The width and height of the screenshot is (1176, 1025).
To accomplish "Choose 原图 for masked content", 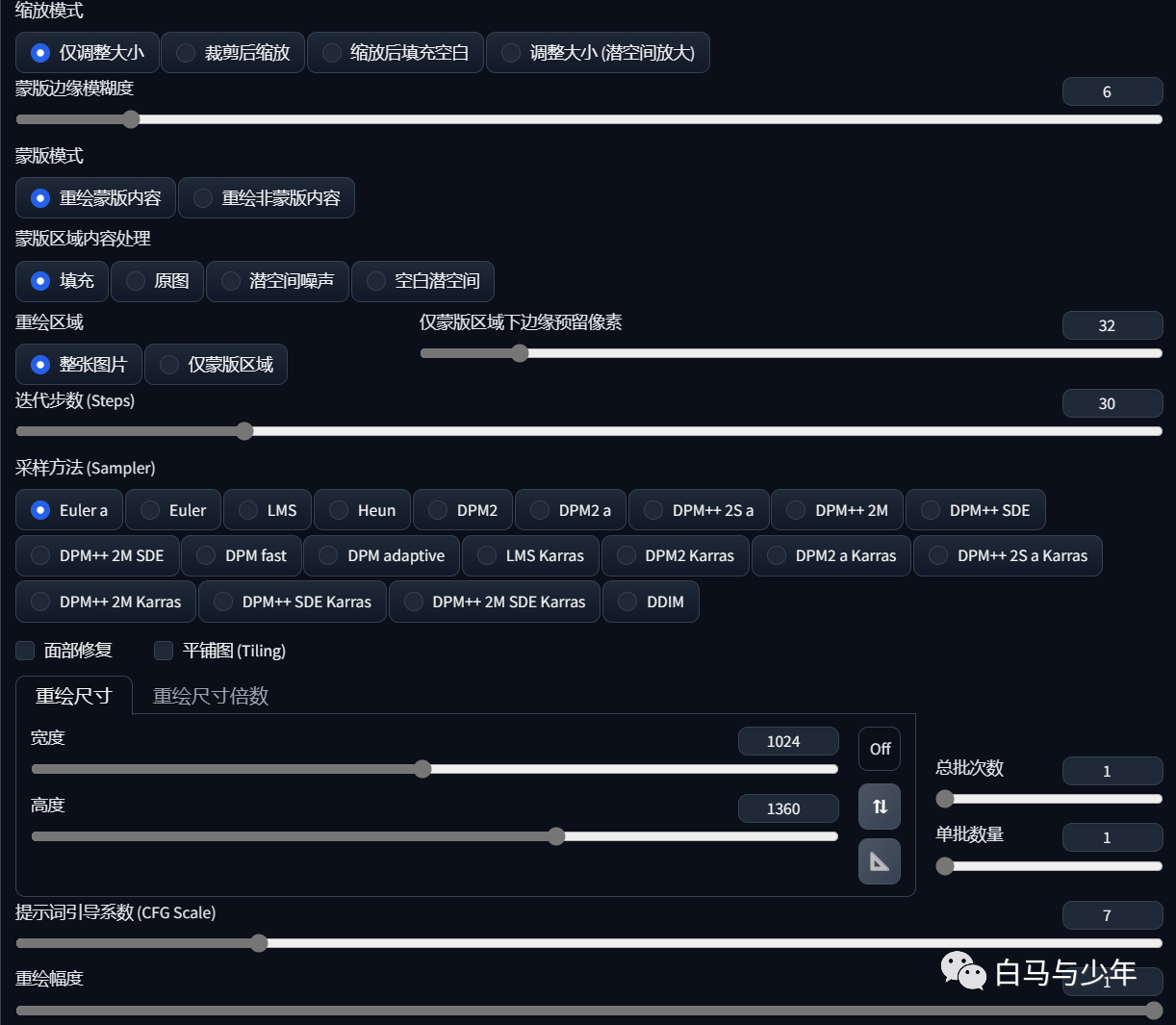I will [157, 281].
